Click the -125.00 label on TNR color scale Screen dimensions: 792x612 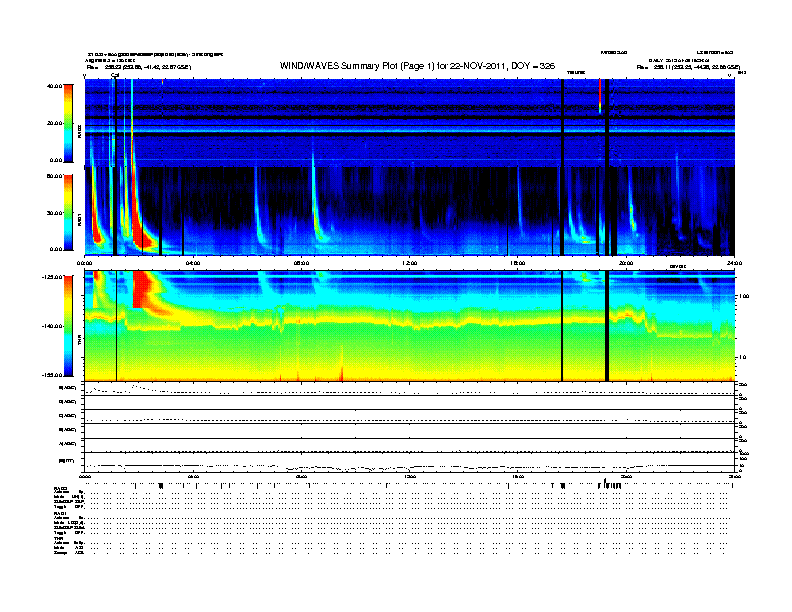(x=52, y=277)
